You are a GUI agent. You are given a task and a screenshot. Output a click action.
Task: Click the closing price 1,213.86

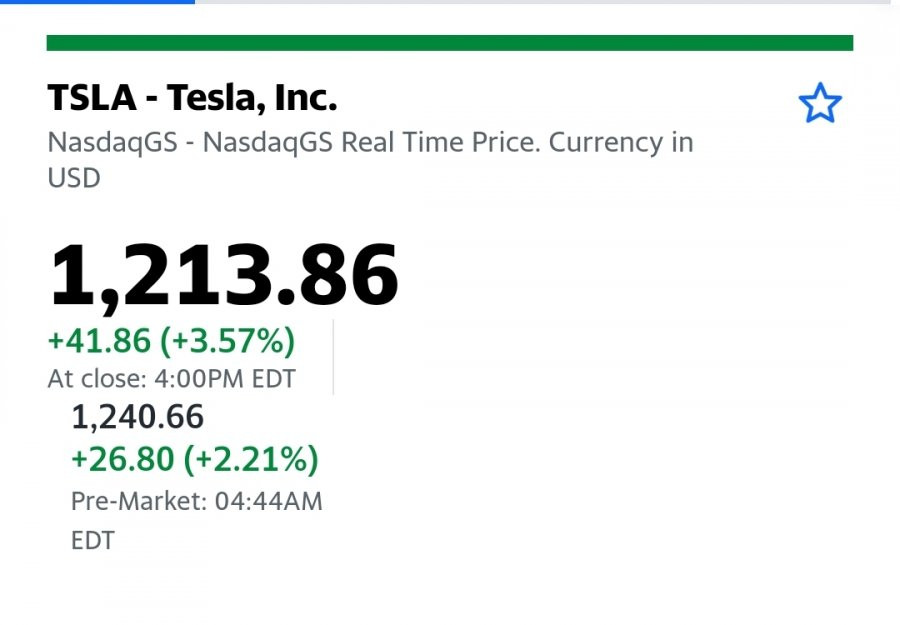pyautogui.click(x=223, y=275)
